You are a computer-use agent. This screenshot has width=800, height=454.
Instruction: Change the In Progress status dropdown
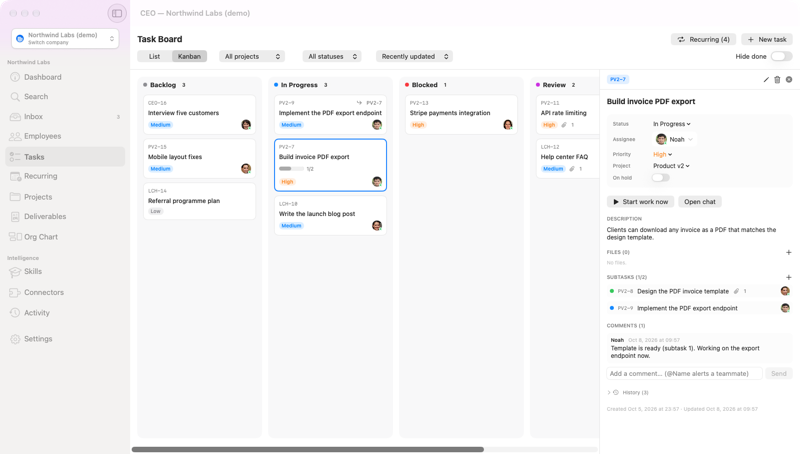tap(671, 124)
